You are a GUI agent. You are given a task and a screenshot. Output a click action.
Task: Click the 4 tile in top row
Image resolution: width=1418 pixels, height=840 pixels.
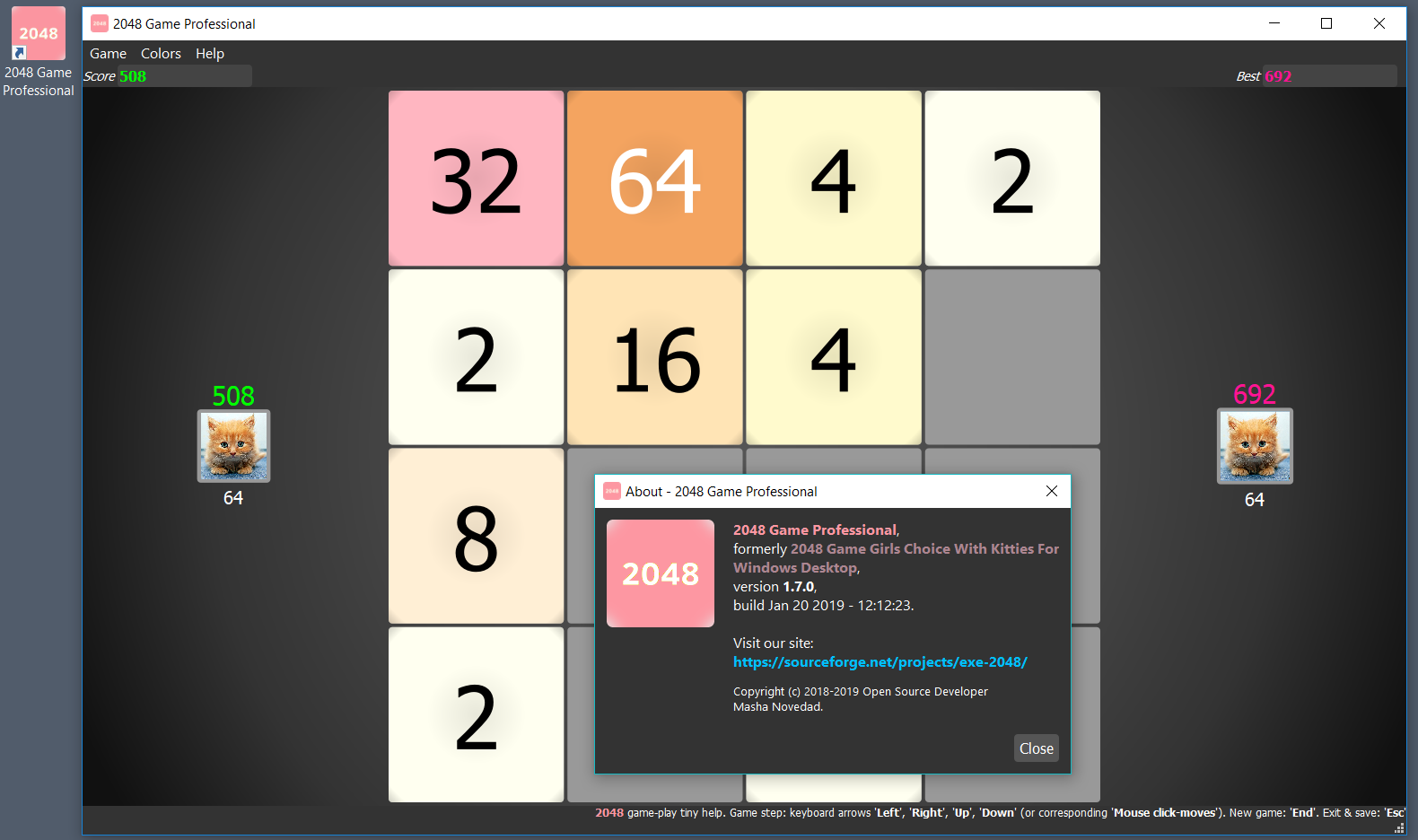(834, 179)
